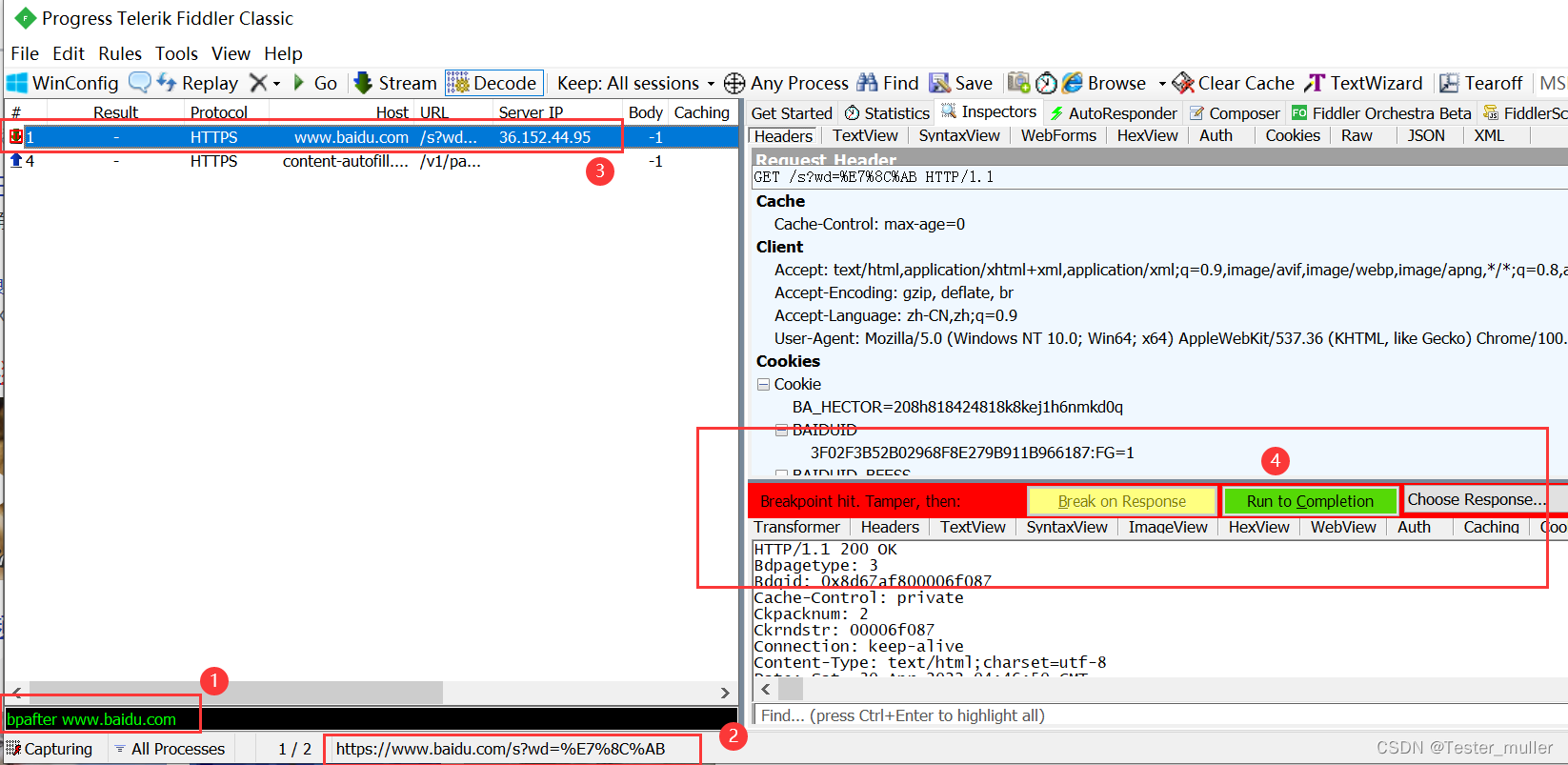Click the timer stopwatch icon
1568x765 pixels.
1046,83
